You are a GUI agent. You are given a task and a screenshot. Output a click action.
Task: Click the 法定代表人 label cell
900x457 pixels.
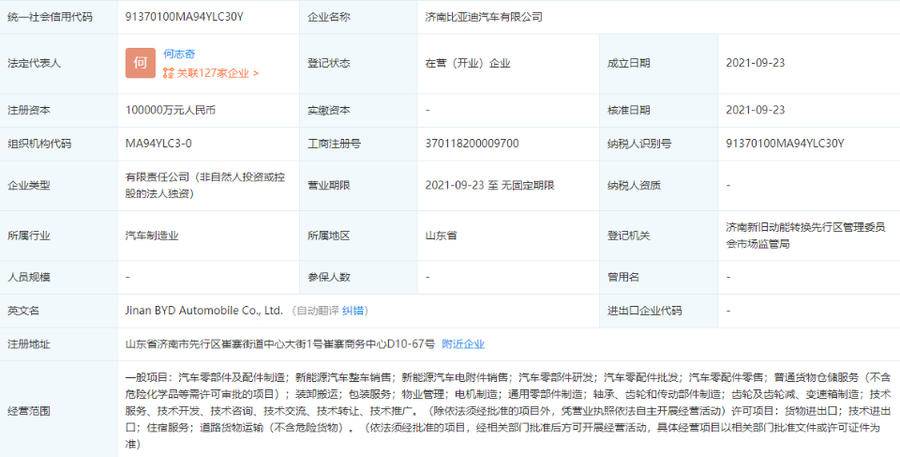pyautogui.click(x=59, y=63)
